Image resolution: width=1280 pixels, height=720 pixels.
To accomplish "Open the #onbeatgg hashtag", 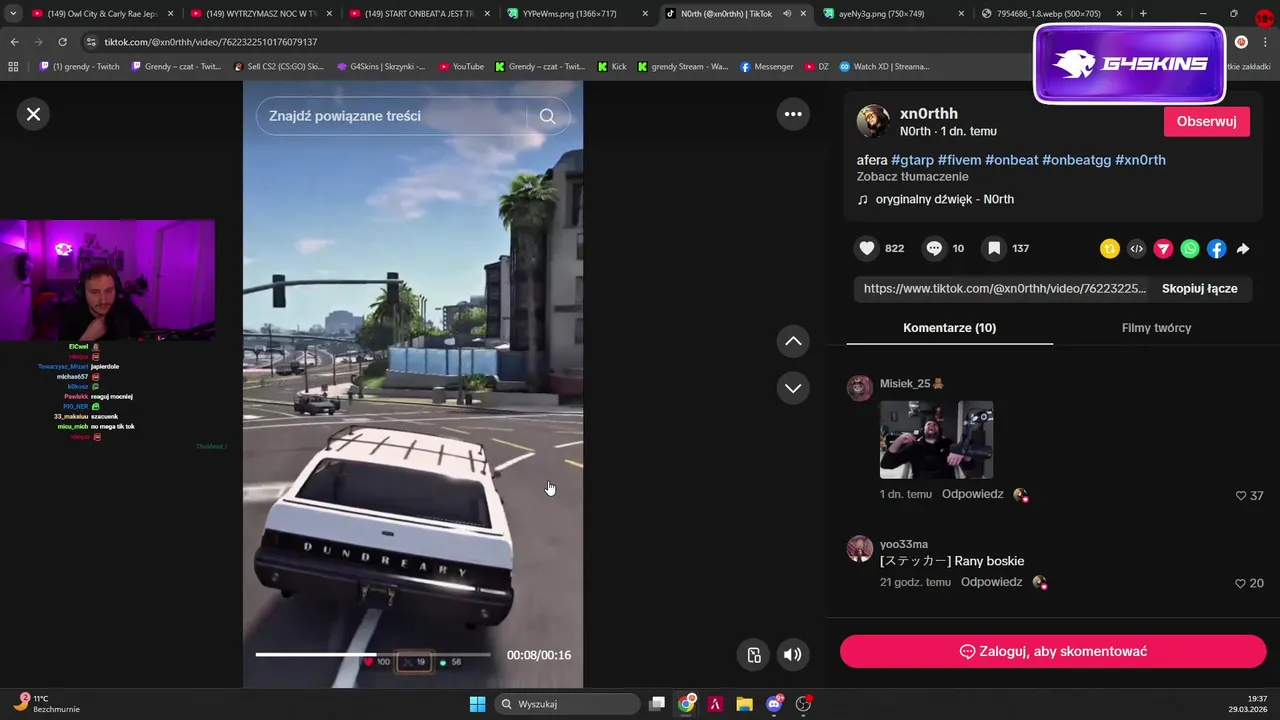I will [1076, 160].
